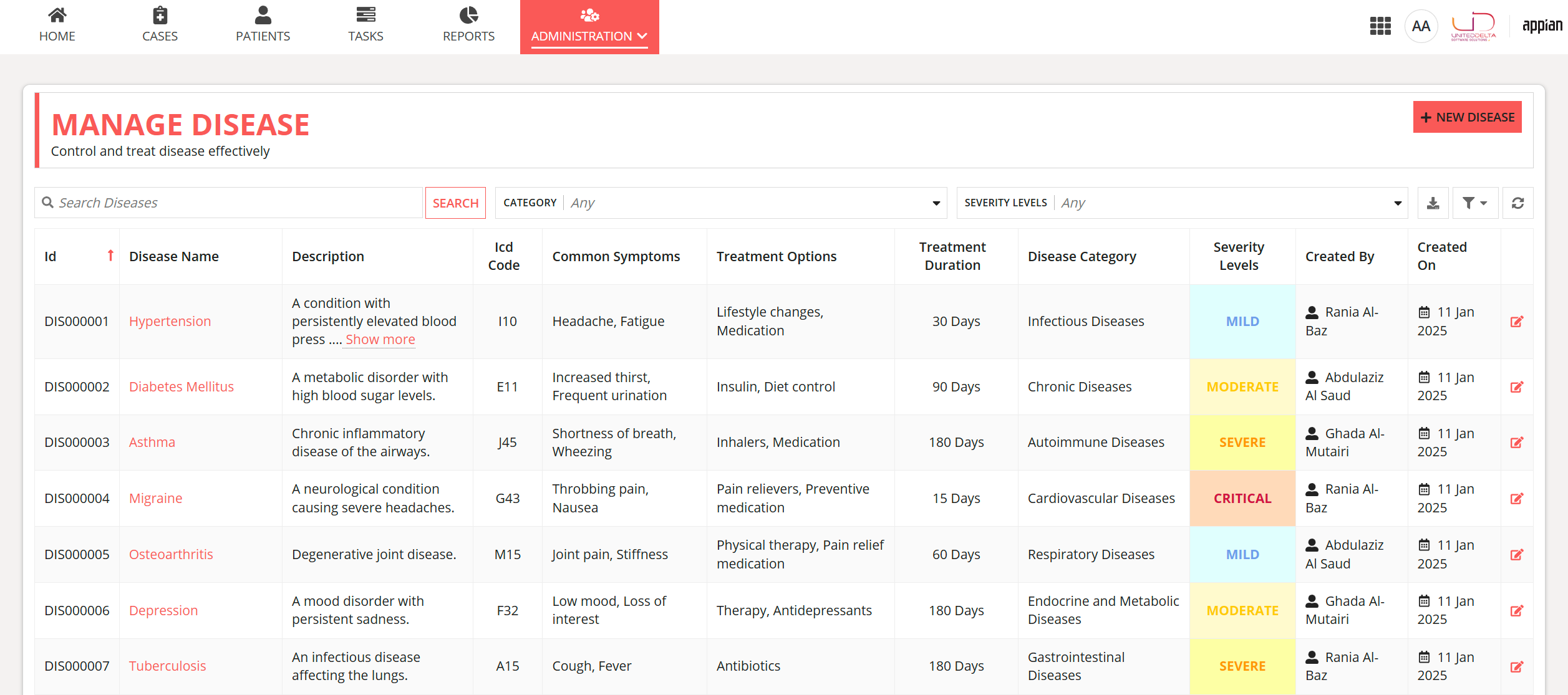The width and height of the screenshot is (1568, 695).
Task: Sort by Disease Category column header
Action: coord(1082,257)
